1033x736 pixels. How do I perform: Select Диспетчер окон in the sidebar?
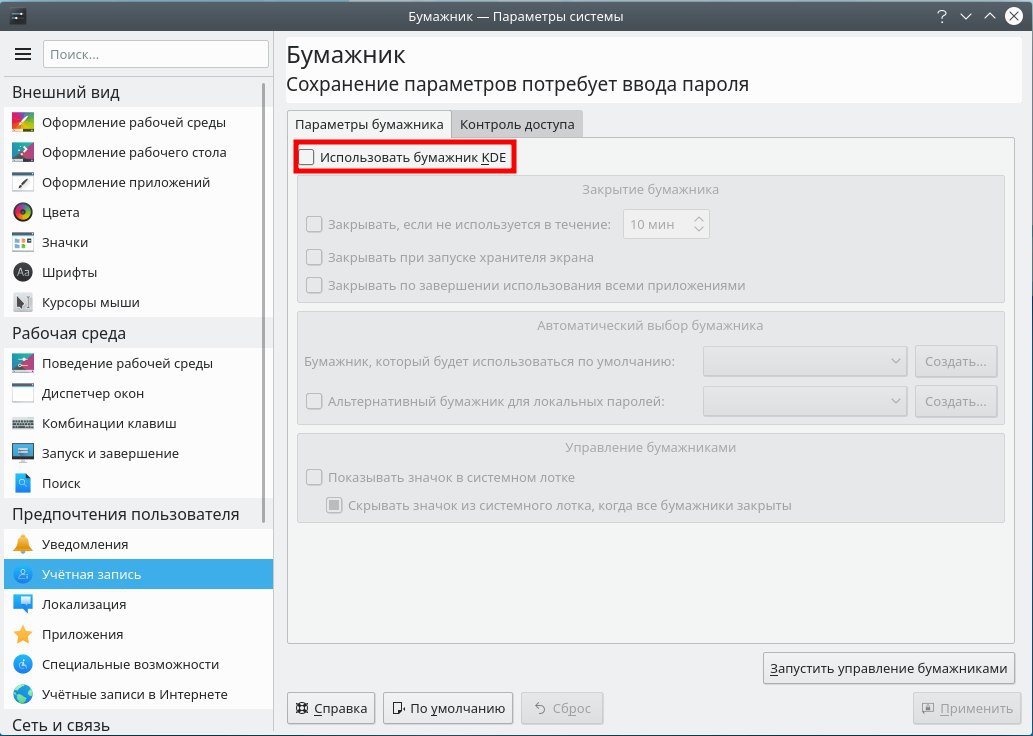click(138, 393)
